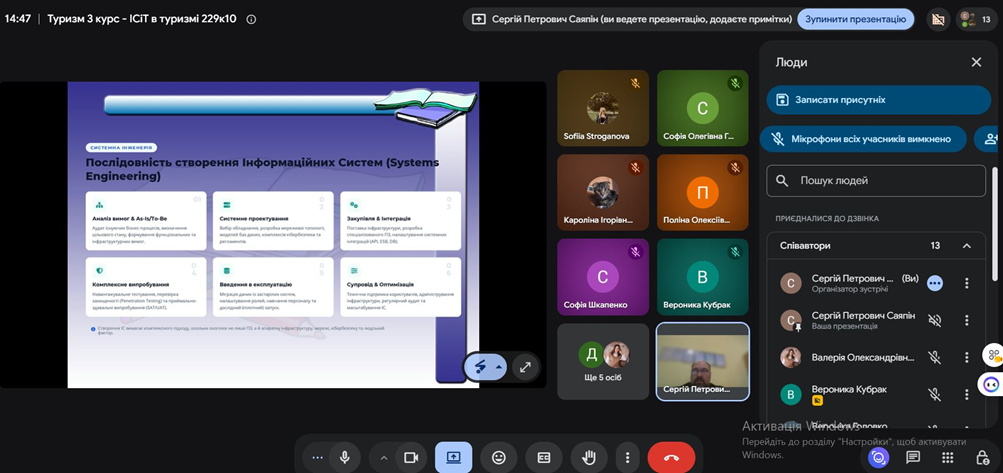Open audio settings arrow beside camera
This screenshot has height=473, width=1003.
click(384, 458)
